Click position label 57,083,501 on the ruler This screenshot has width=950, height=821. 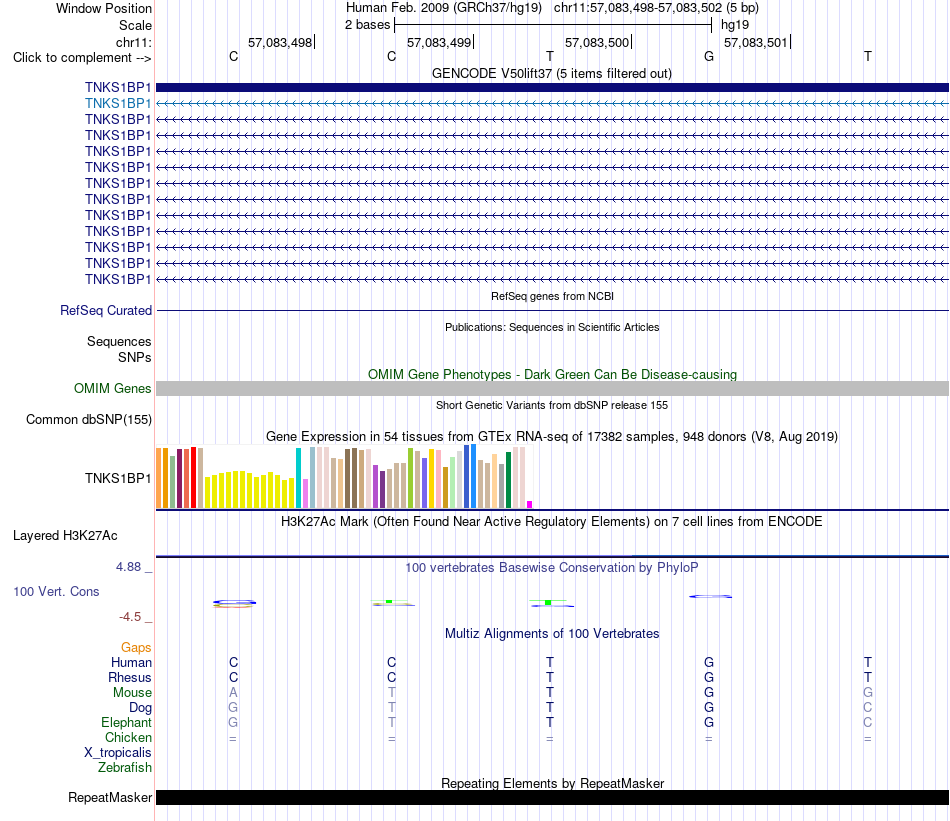click(756, 42)
